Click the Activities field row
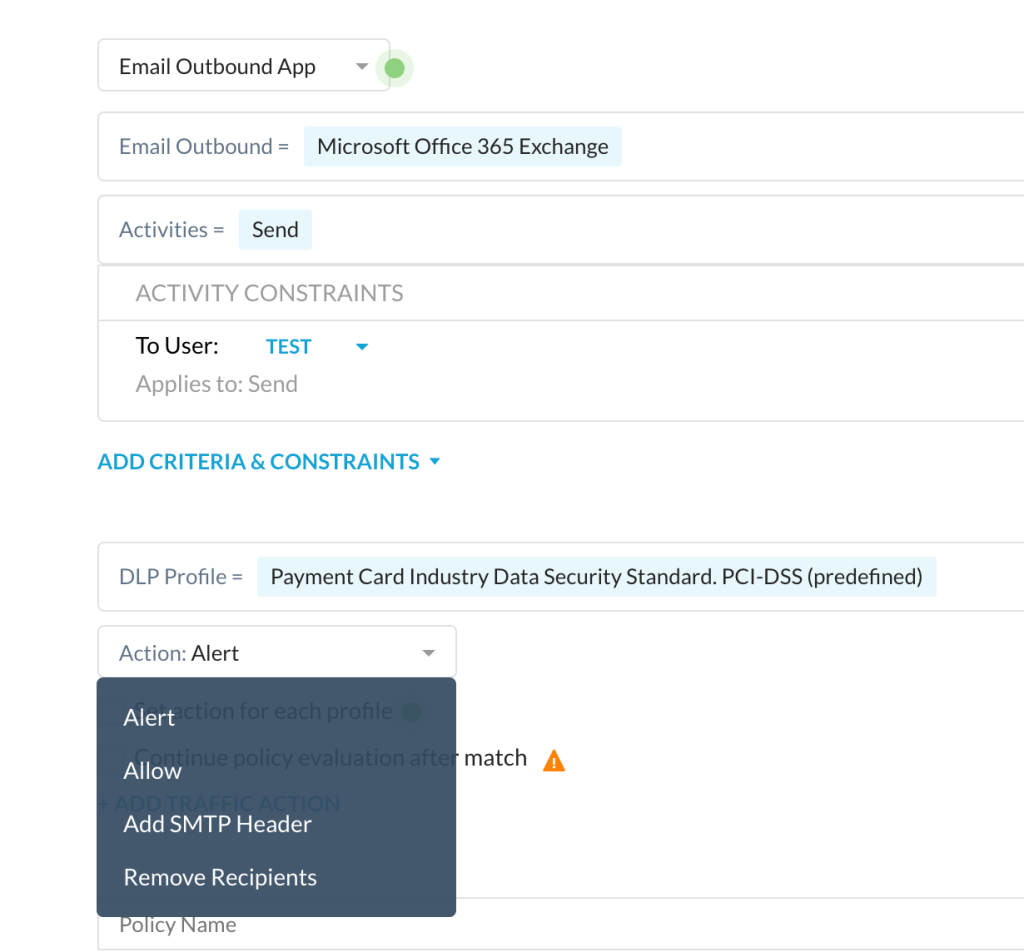The height and width of the screenshot is (952, 1024). click(x=561, y=230)
